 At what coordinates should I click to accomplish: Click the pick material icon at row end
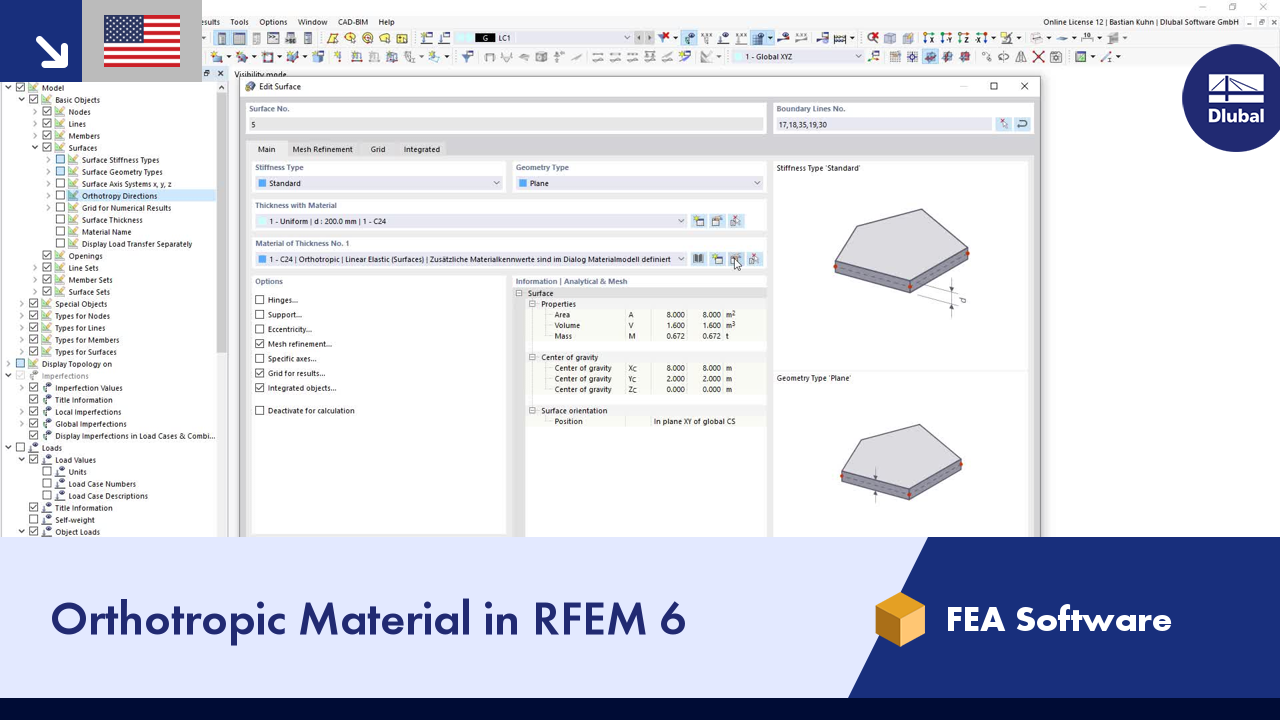[755, 259]
